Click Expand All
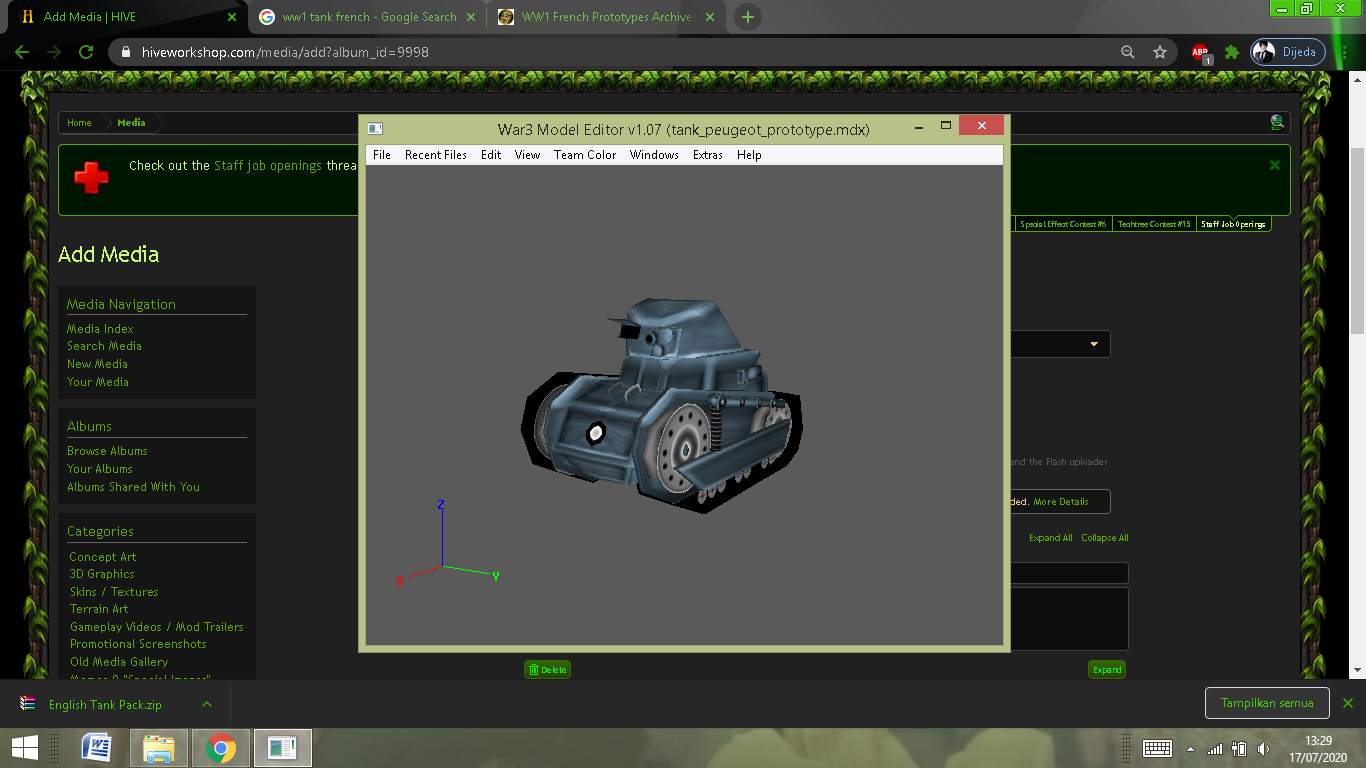 [1050, 538]
